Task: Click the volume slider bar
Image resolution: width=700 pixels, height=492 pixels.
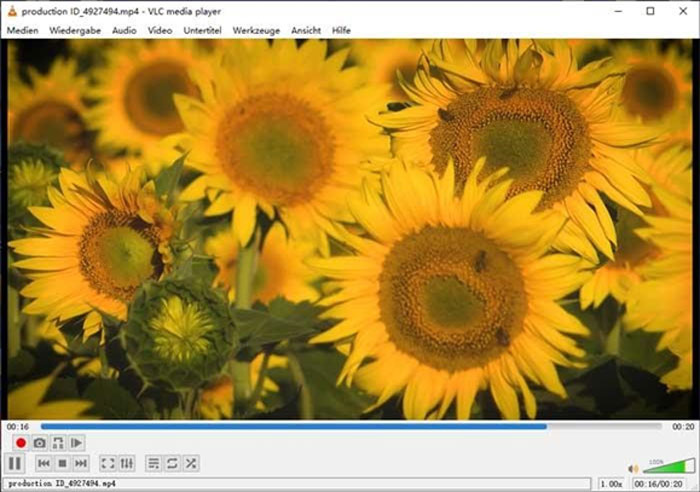Action: (668, 467)
